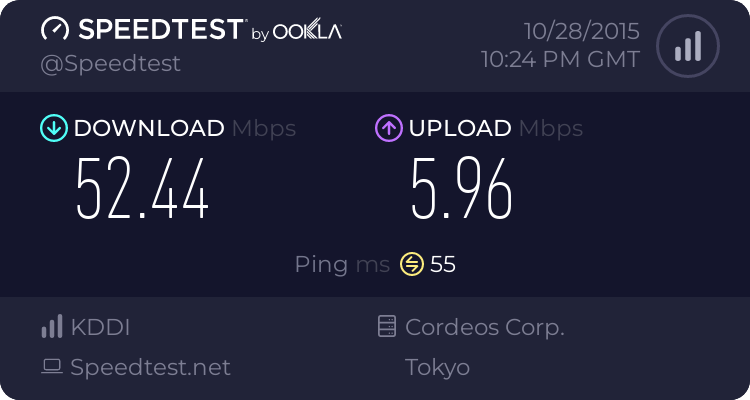Image resolution: width=750 pixels, height=400 pixels.
Task: Click the download arrow icon
Action: pos(52,128)
